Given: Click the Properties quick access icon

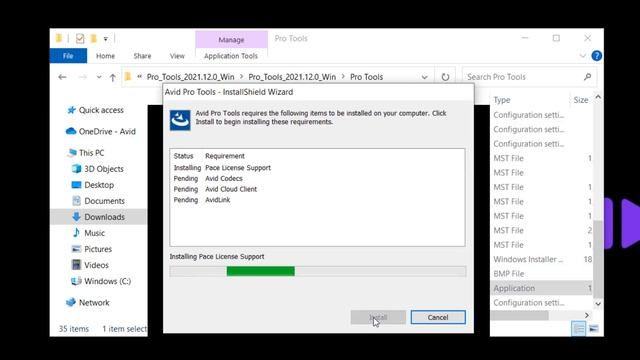Looking at the screenshot, I should pos(80,38).
